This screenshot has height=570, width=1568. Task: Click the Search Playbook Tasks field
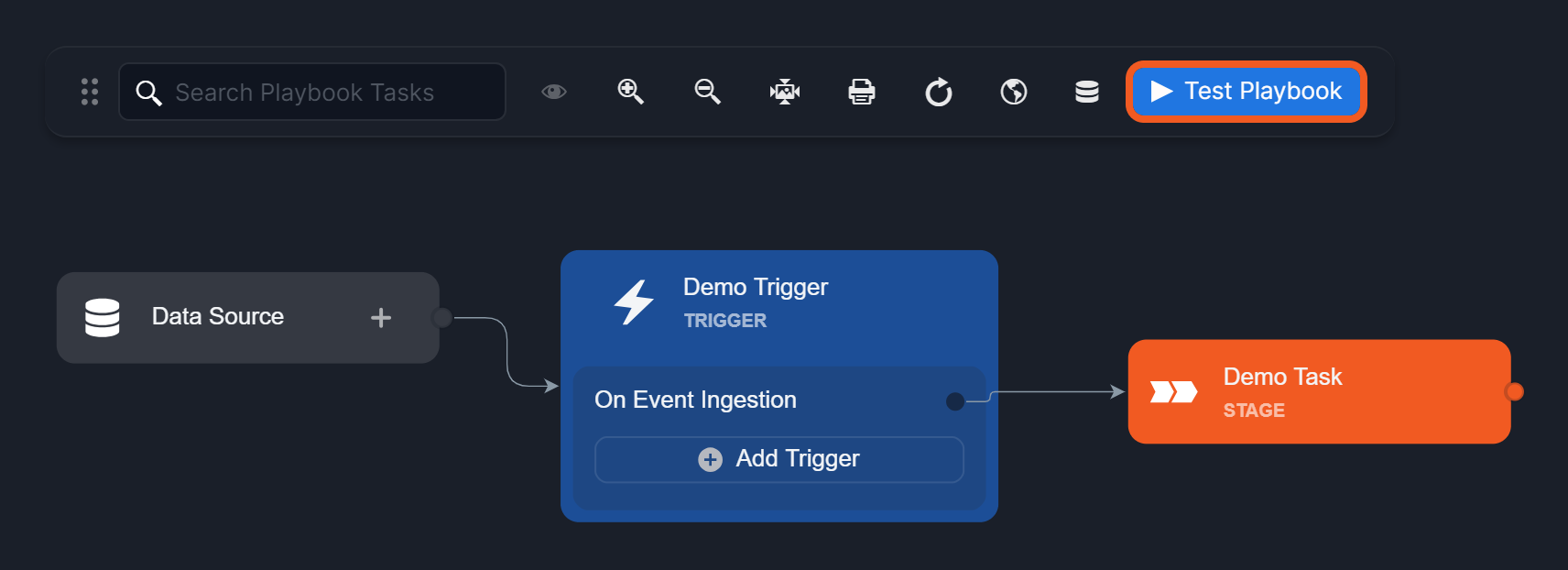click(312, 92)
